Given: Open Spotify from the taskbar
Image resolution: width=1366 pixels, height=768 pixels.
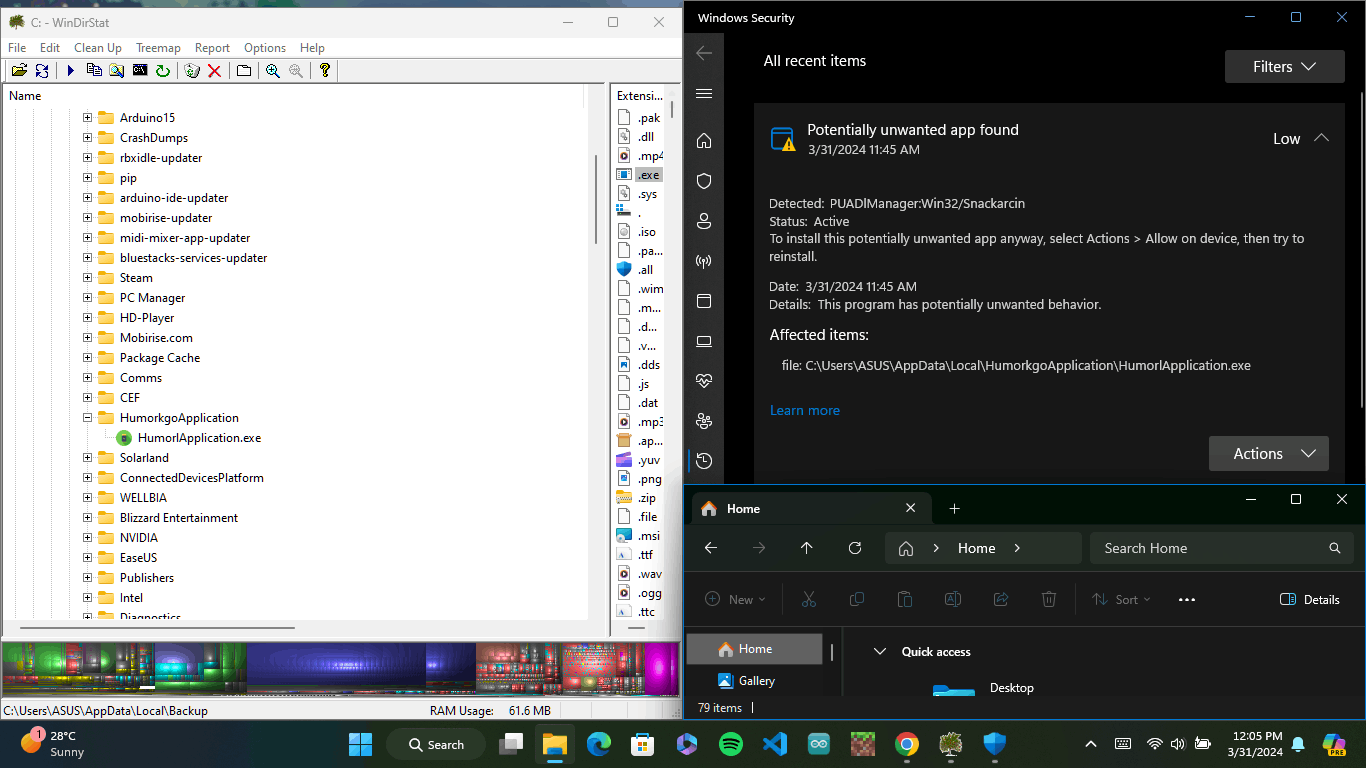Looking at the screenshot, I should point(731,744).
